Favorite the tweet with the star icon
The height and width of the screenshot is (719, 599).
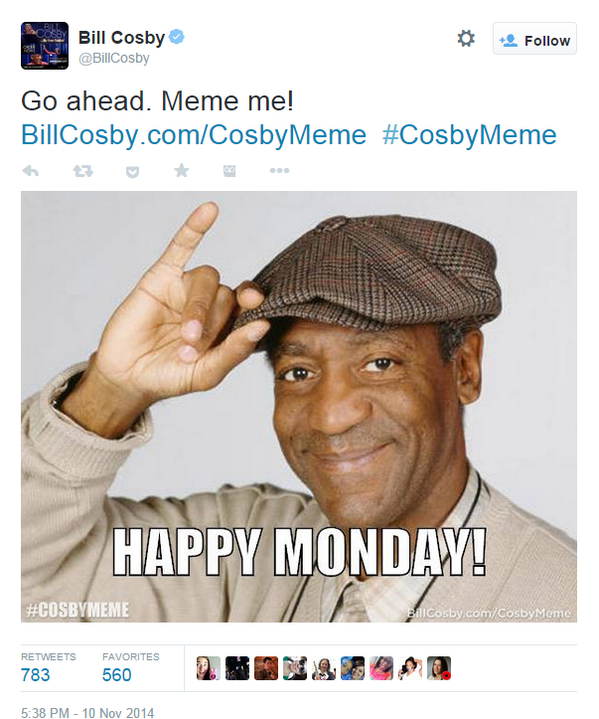click(182, 171)
